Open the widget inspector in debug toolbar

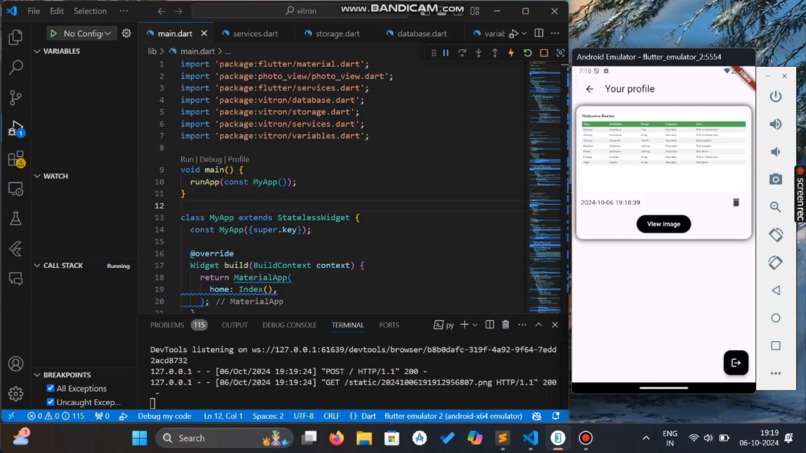pyautogui.click(x=560, y=53)
